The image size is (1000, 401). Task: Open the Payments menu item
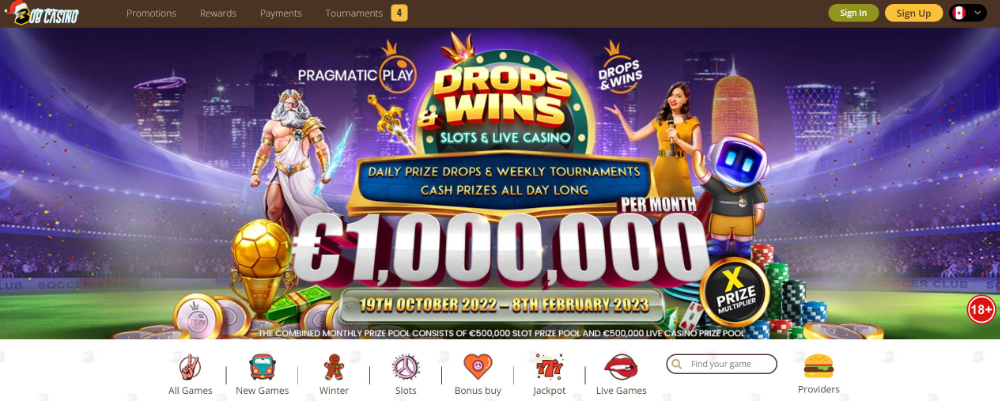coord(281,13)
